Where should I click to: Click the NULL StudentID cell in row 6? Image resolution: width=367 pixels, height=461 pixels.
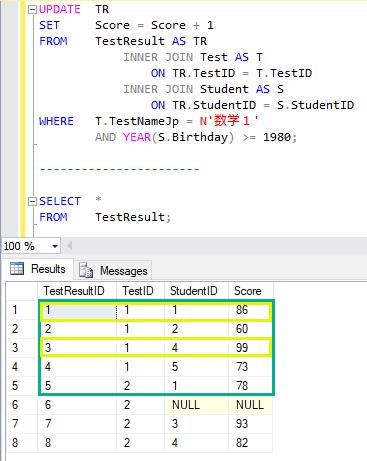[196, 405]
